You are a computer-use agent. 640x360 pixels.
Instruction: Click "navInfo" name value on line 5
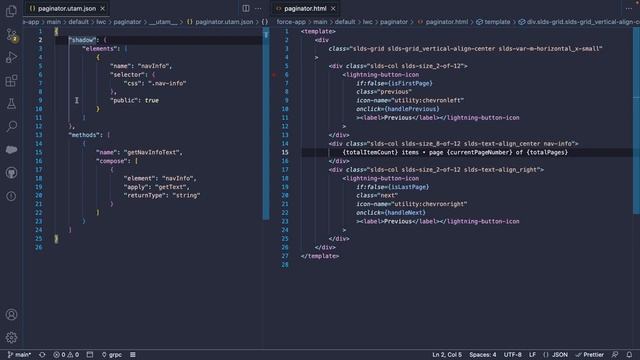153,66
